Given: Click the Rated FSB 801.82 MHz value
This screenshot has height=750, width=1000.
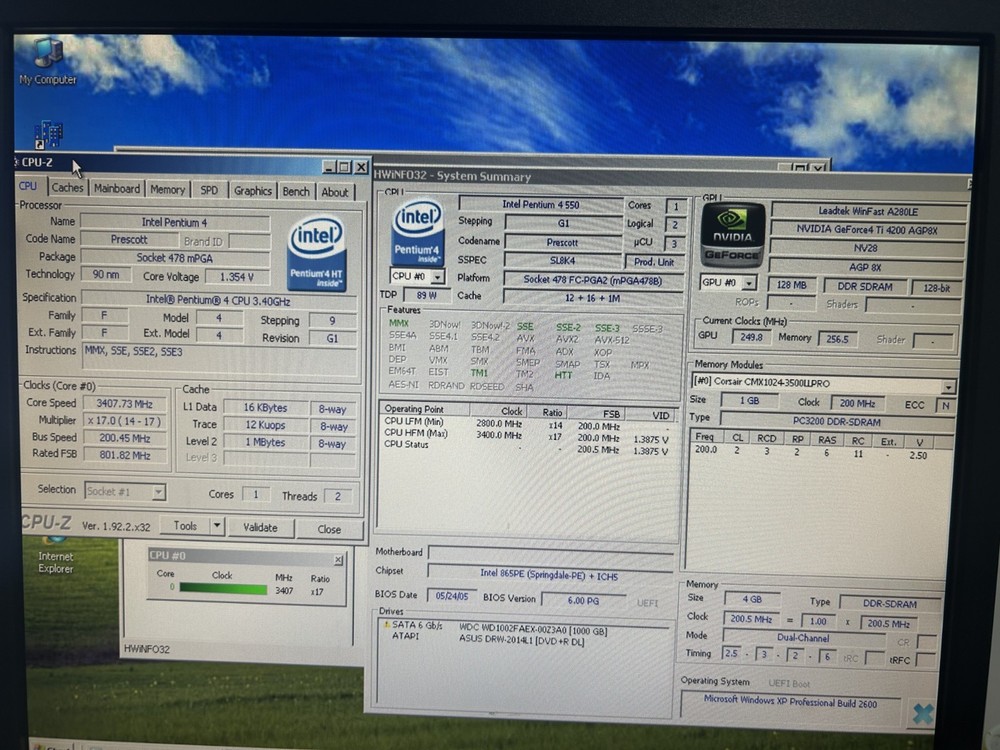Looking at the screenshot, I should point(124,455).
